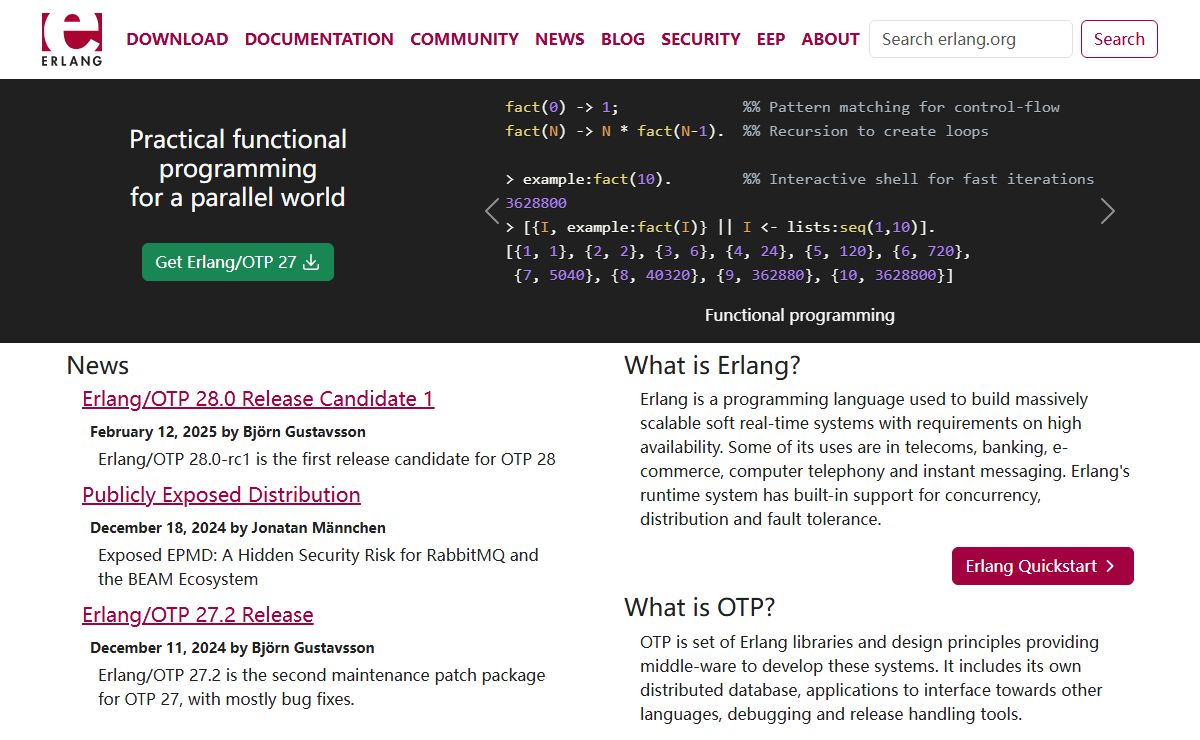Viewport: 1200px width, 740px height.
Task: Click the Erlang logo icon
Action: 71,38
